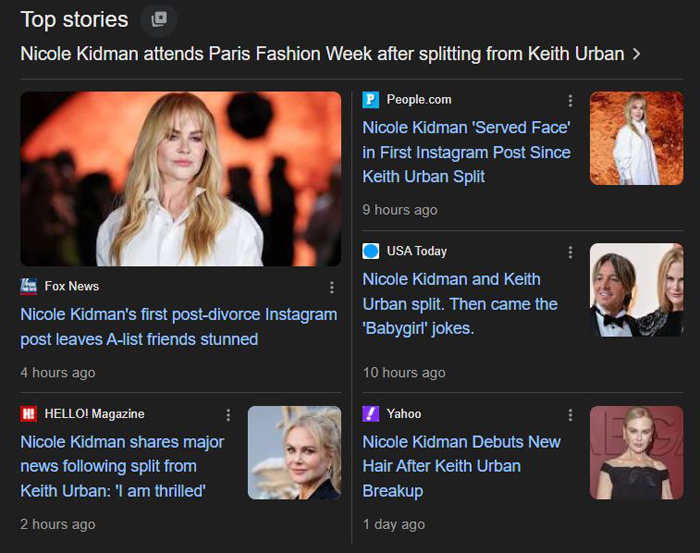Screen dimensions: 700x553
Task: Open the 'Served Face' People.com article
Action: (466, 152)
